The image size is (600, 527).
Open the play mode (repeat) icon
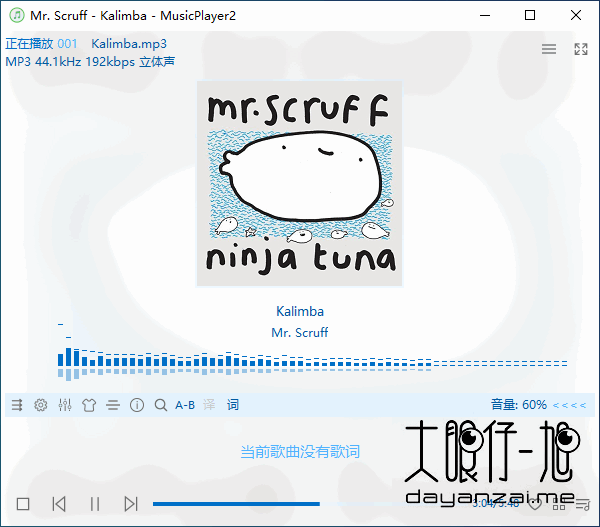click(17, 405)
